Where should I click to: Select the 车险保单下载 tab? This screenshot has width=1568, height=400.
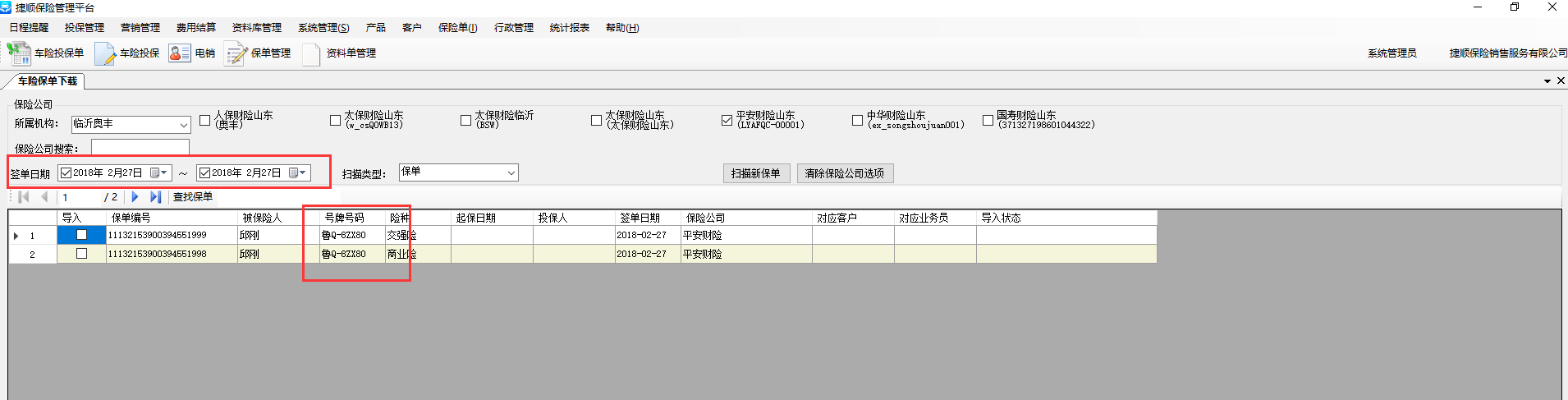pos(47,81)
